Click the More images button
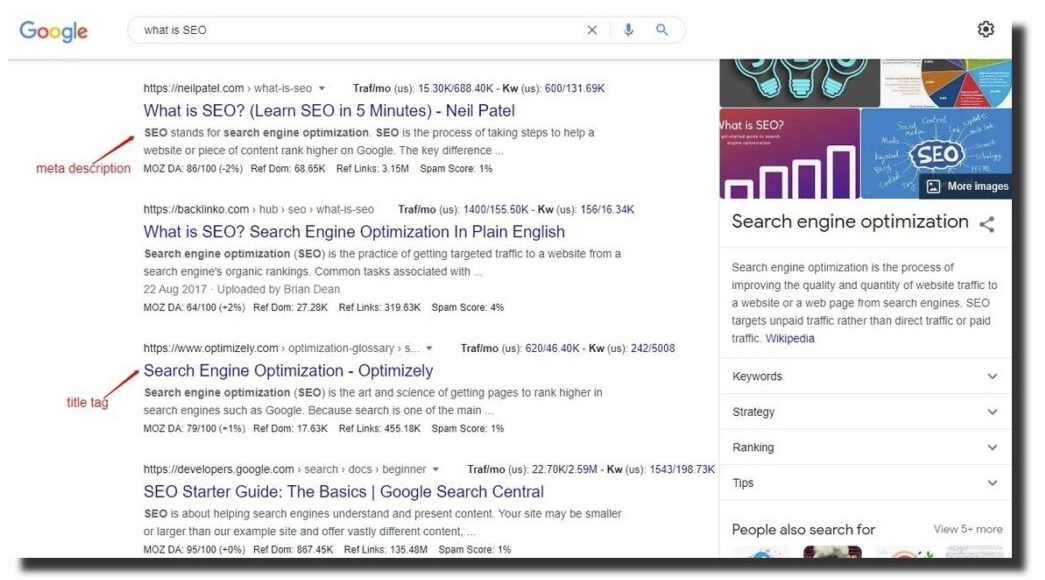This screenshot has height=580, width=1045. pos(968,187)
